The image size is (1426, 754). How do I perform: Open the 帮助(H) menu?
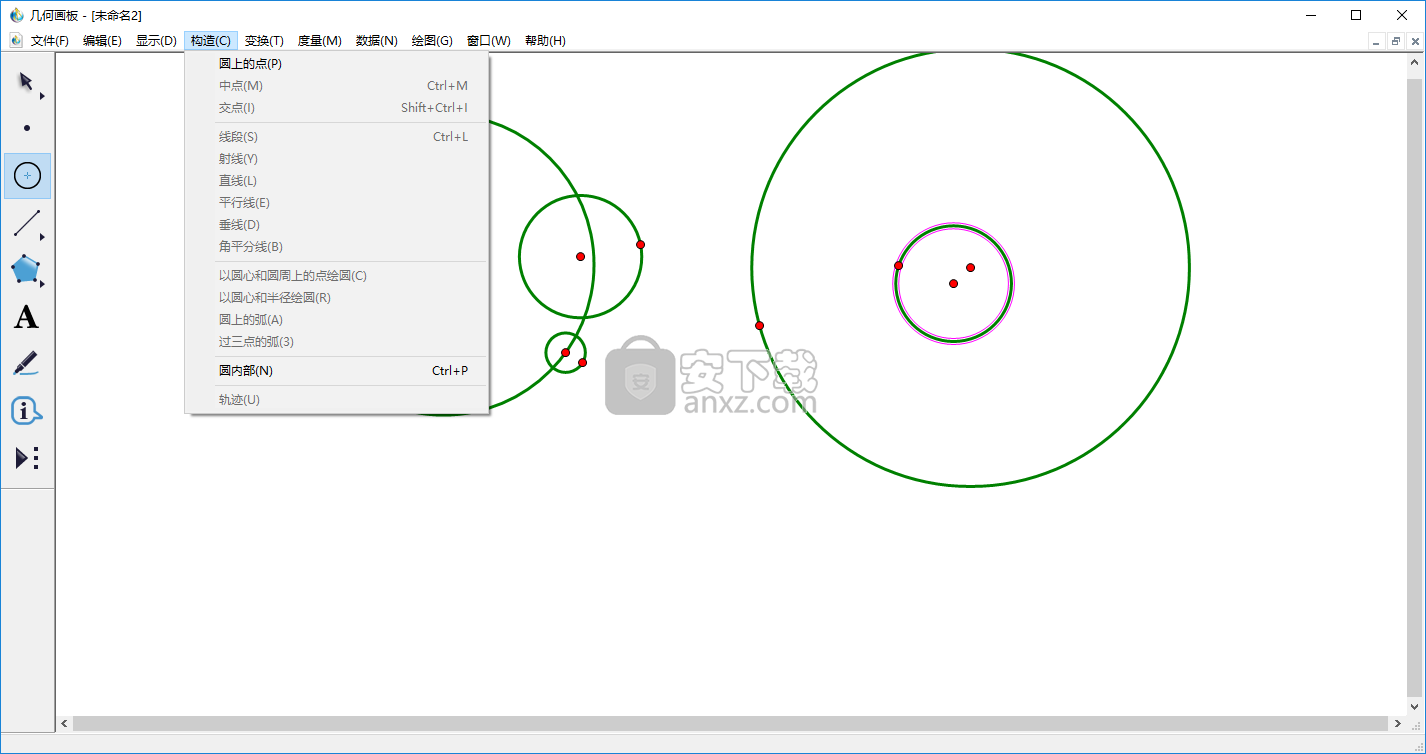545,41
